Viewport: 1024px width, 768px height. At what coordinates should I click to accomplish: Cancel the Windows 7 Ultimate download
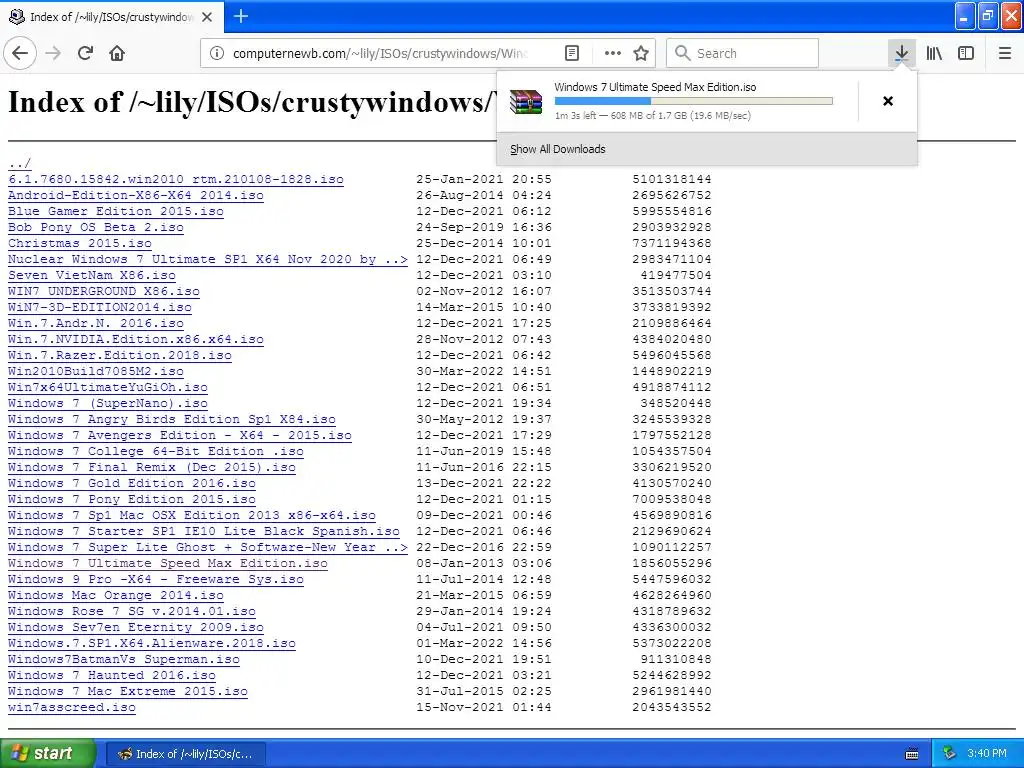point(888,101)
